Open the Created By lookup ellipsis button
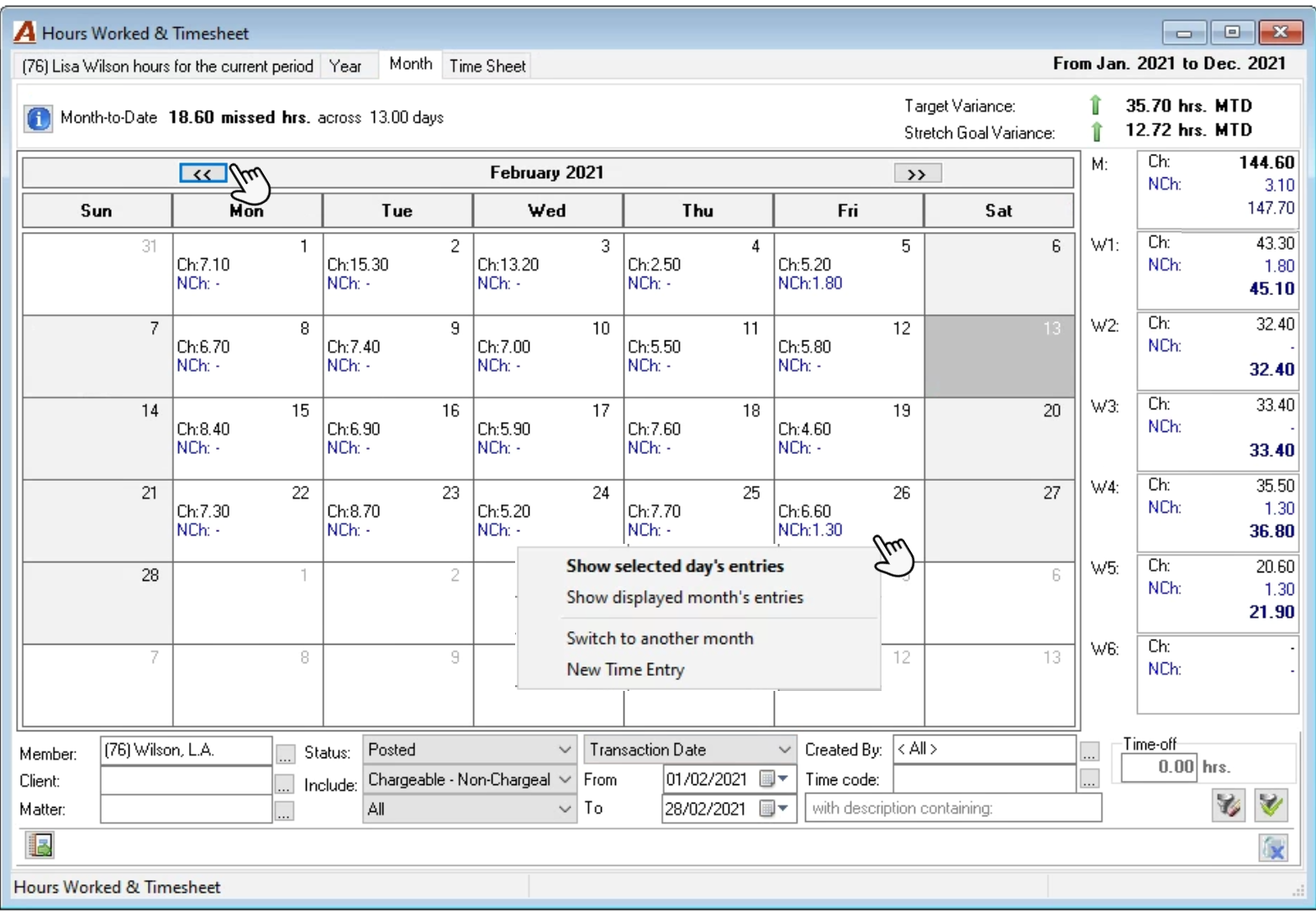Image resolution: width=1316 pixels, height=912 pixels. [x=1089, y=751]
